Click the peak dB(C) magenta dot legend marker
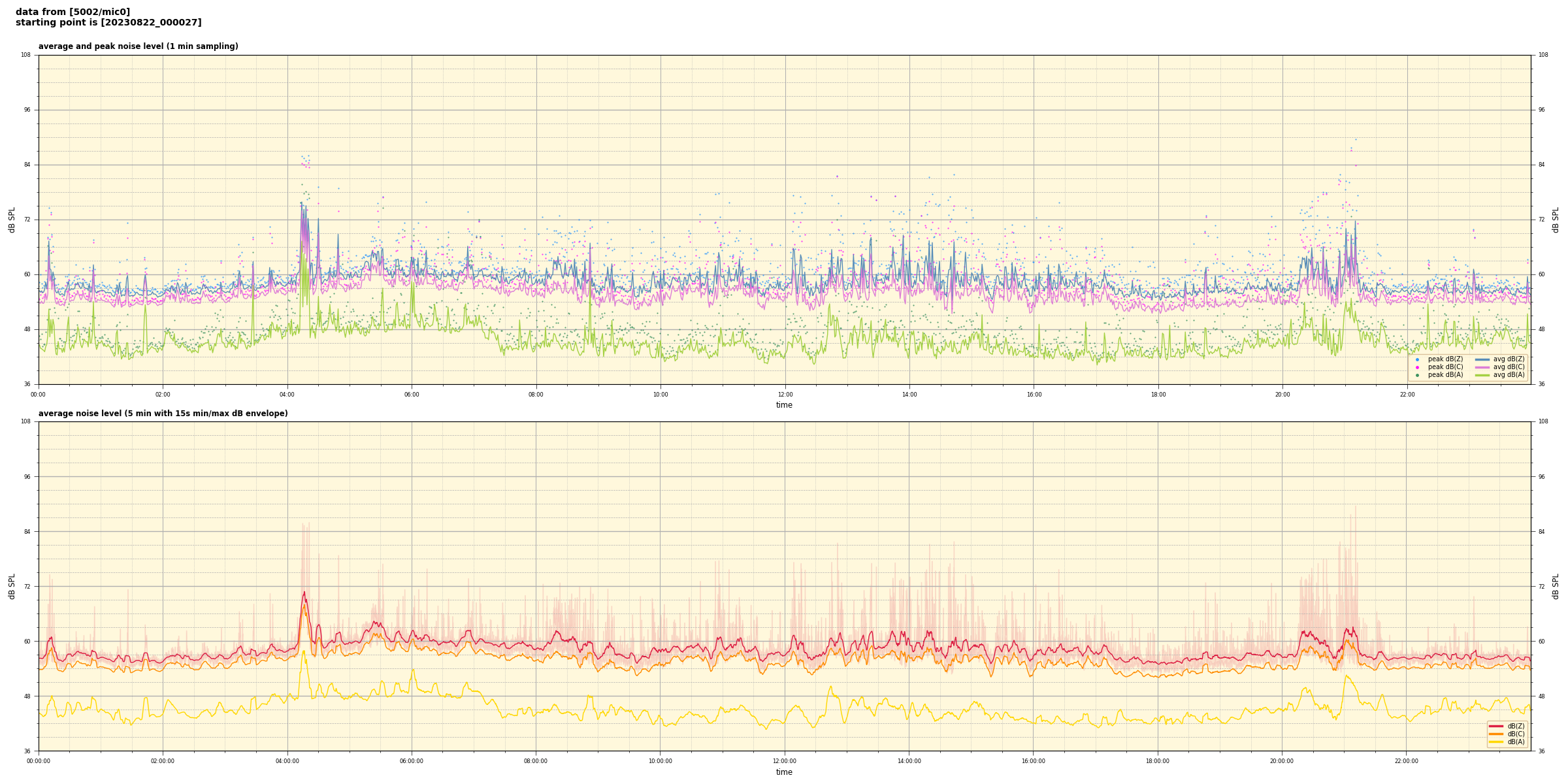Image resolution: width=1568 pixels, height=784 pixels. (1417, 367)
